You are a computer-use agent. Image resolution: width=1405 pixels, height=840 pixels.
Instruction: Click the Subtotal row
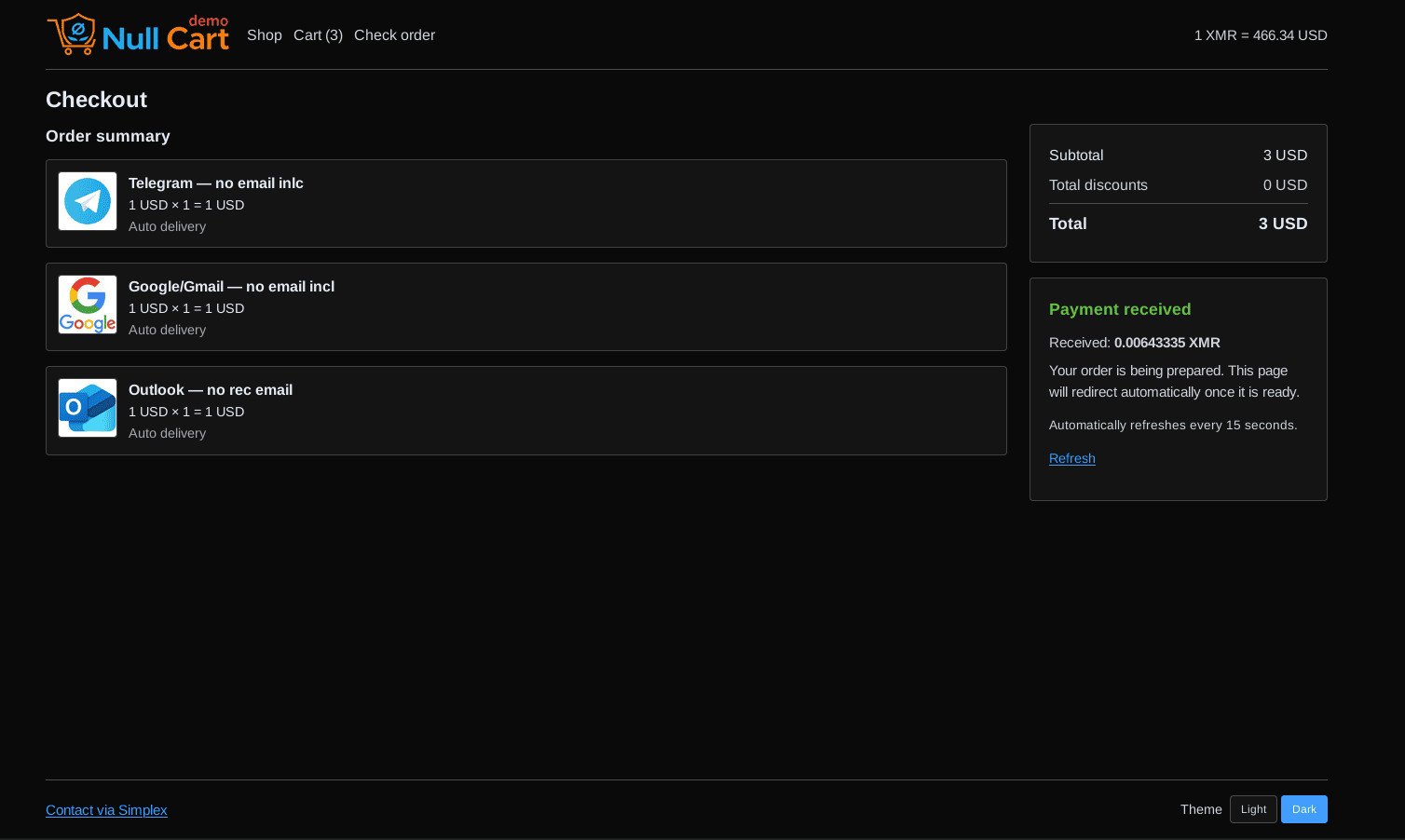pos(1179,156)
